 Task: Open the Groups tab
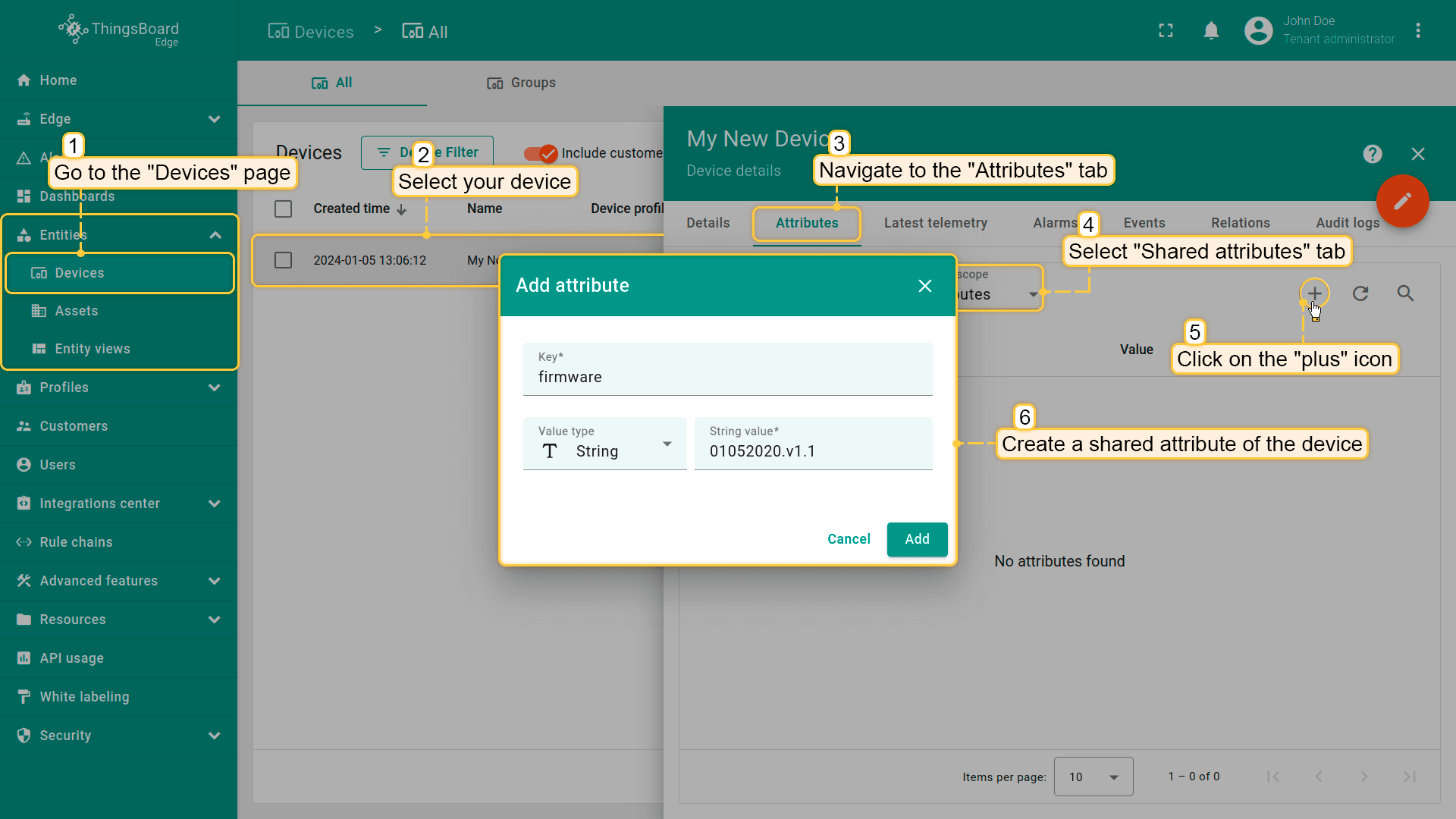pos(522,83)
